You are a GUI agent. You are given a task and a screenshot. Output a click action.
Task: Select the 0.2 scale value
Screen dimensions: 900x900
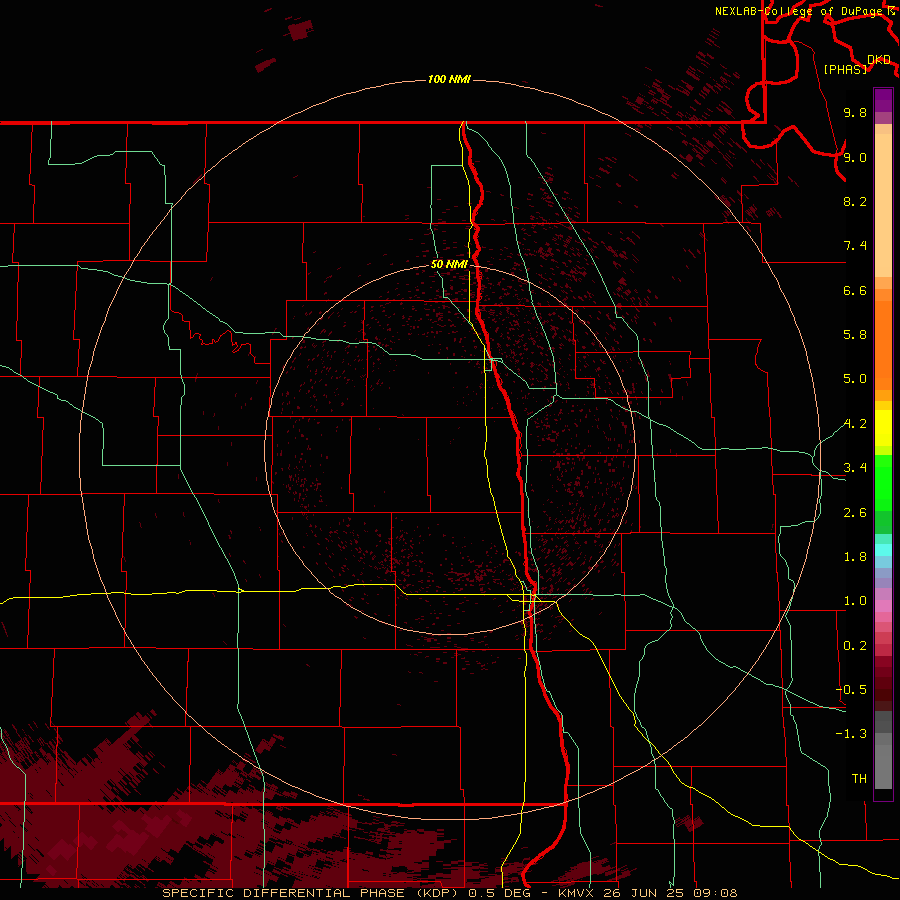855,646
